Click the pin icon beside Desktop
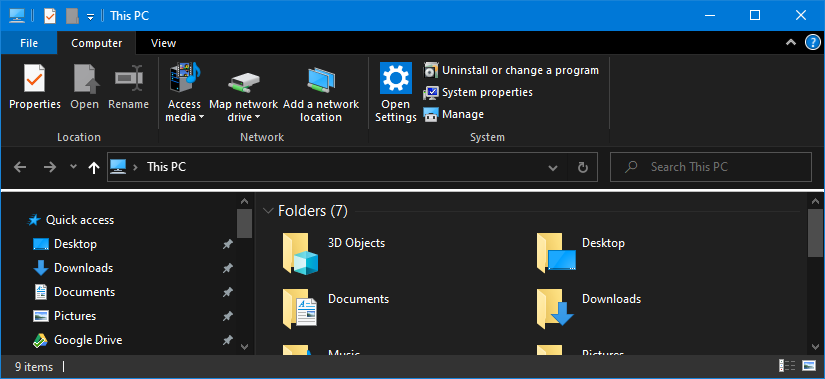 click(x=227, y=244)
